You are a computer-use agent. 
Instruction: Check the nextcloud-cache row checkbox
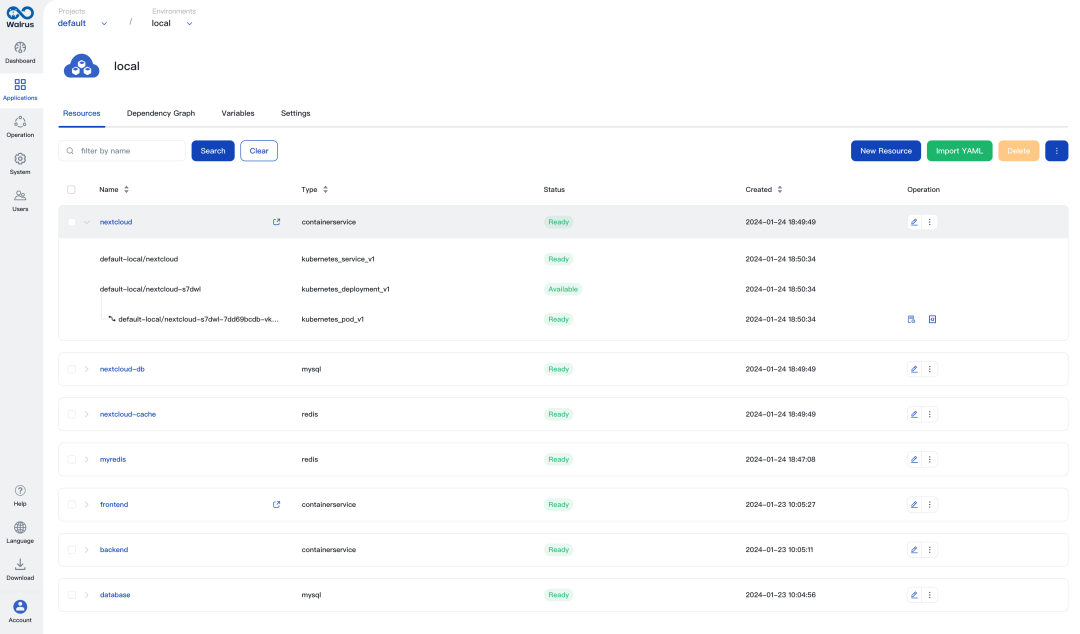72,414
